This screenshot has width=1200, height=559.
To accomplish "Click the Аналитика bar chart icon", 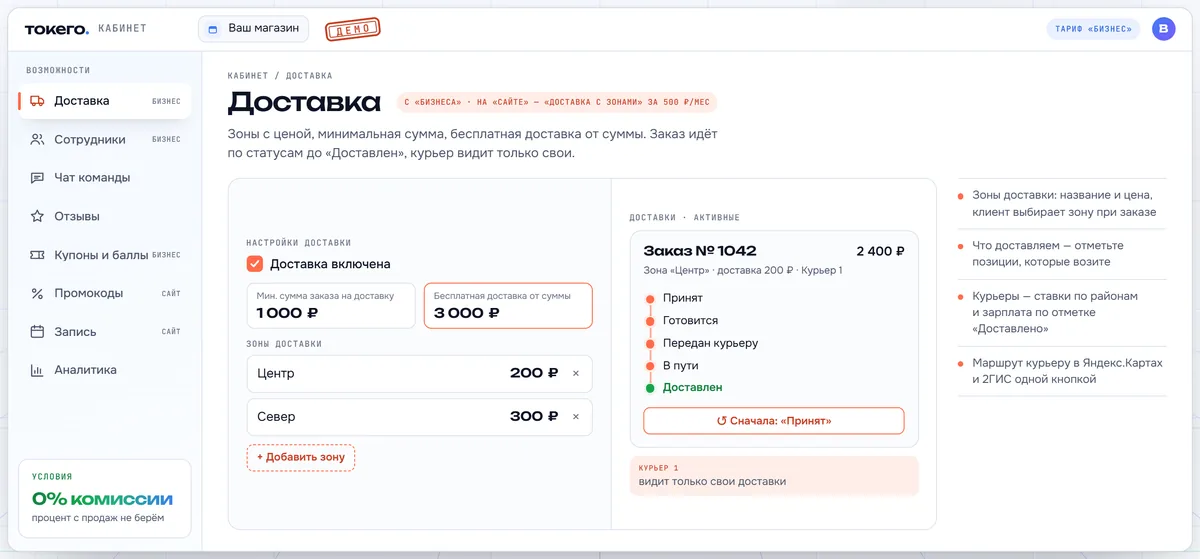I will click(x=37, y=370).
